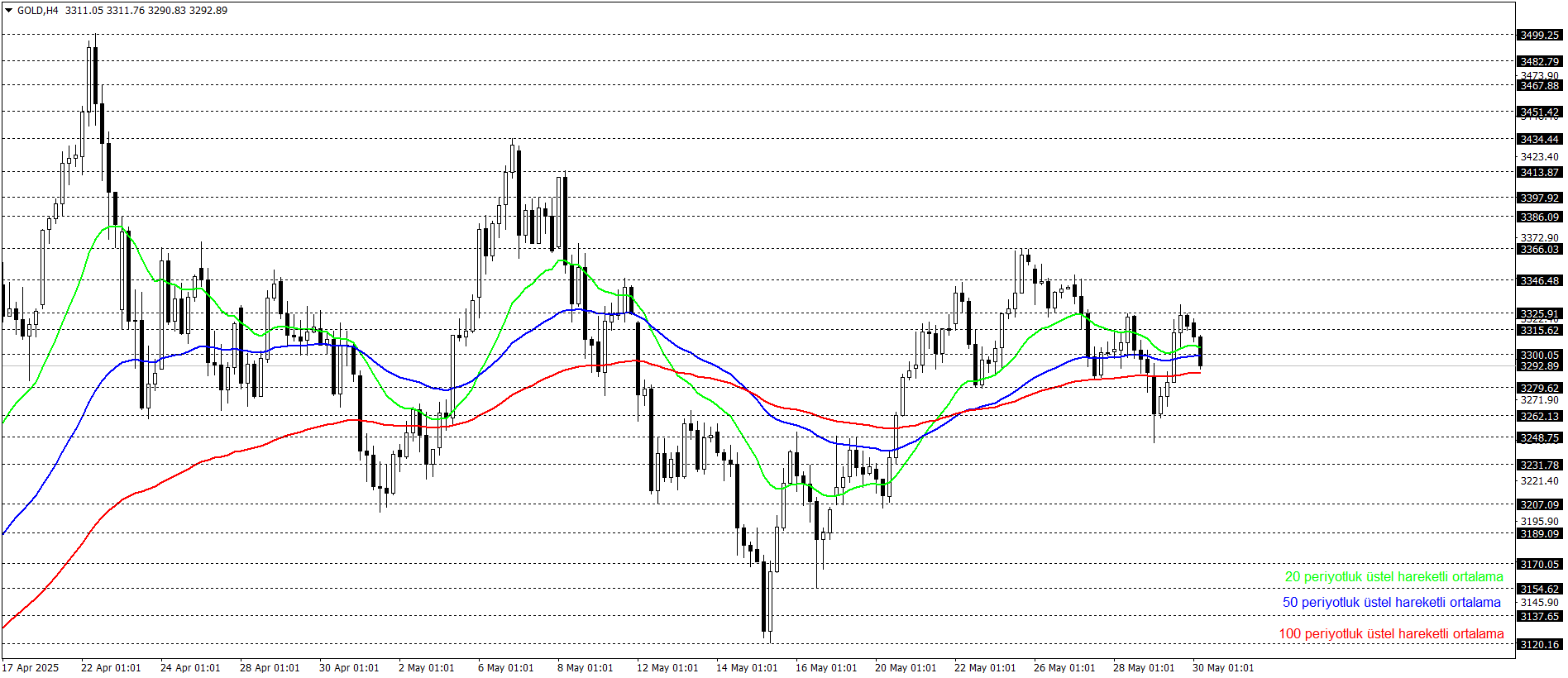Viewport: 1568px width, 678px height.
Task: Click the 6 May 01:01 date label
Action: [x=506, y=668]
